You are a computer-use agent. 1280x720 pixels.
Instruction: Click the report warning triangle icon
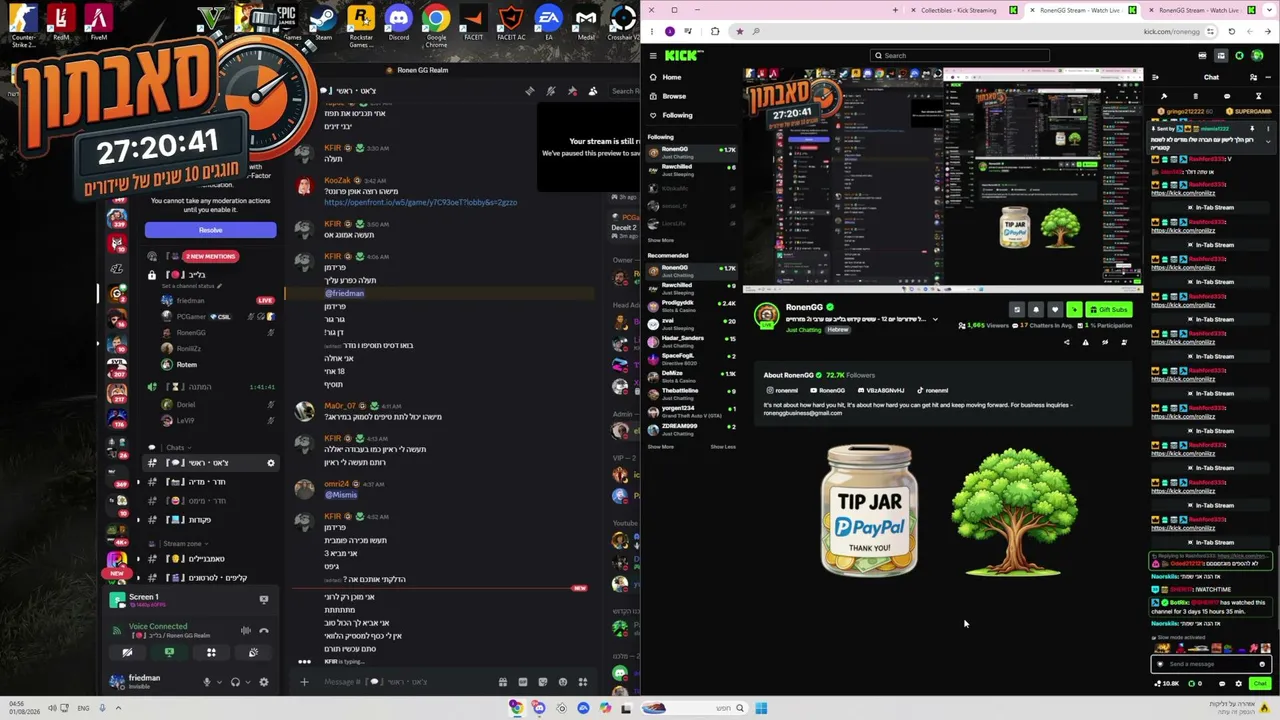point(1085,342)
